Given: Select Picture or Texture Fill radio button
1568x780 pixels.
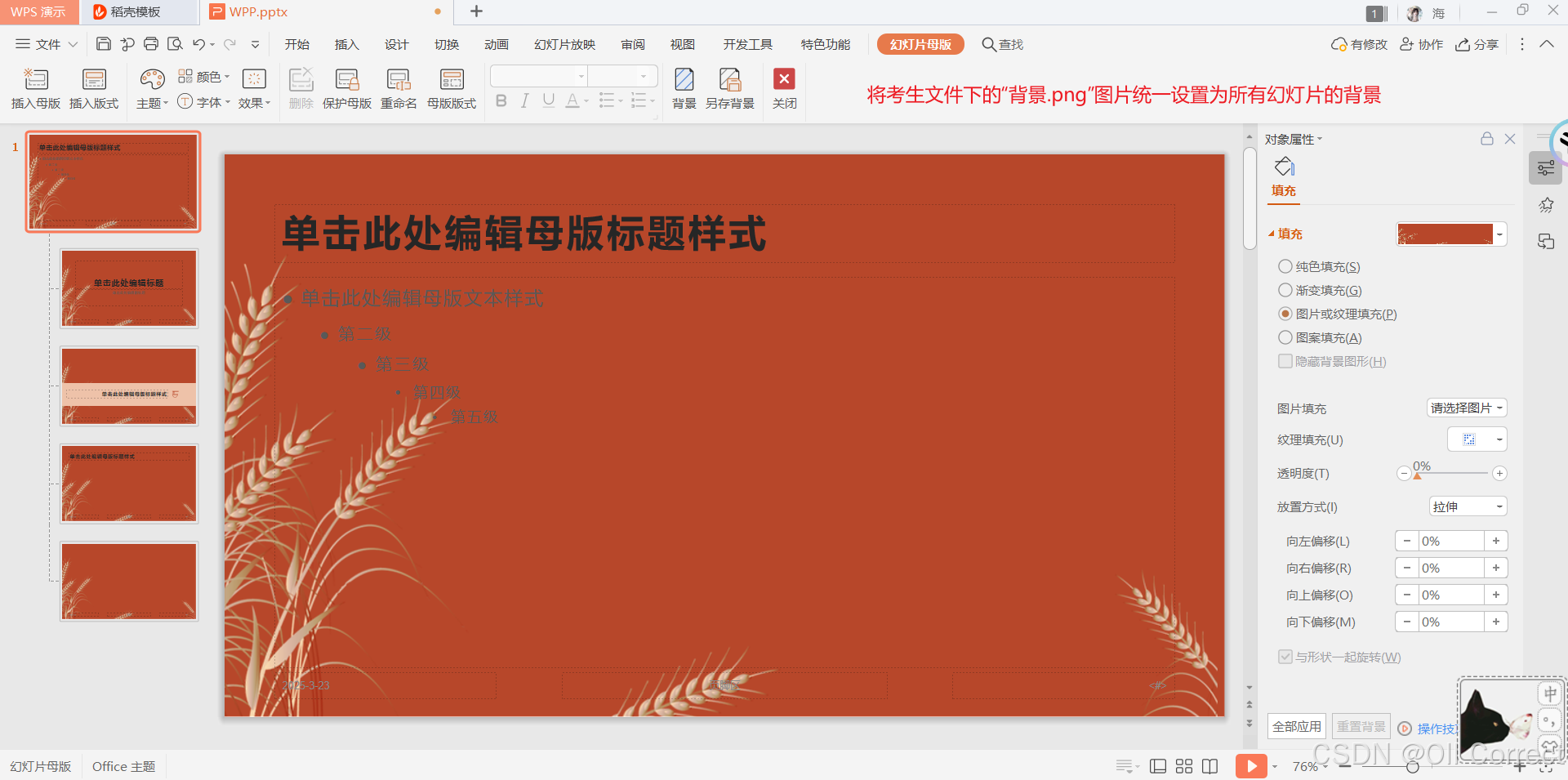Looking at the screenshot, I should coord(1285,314).
